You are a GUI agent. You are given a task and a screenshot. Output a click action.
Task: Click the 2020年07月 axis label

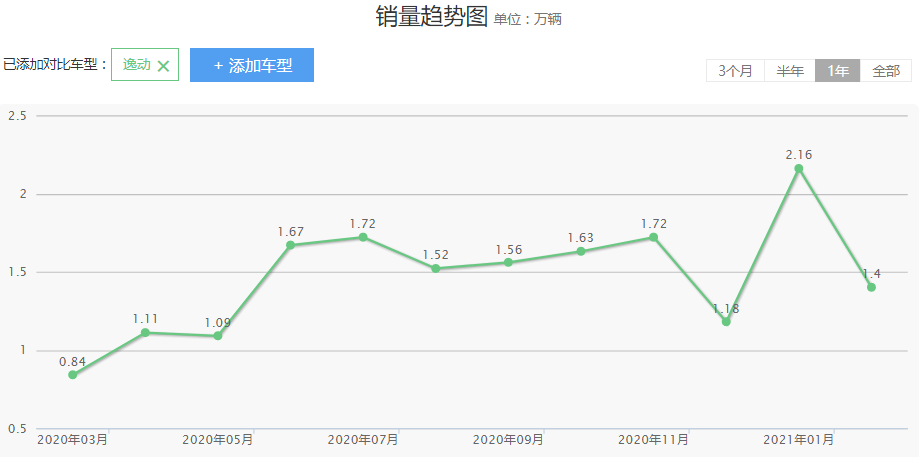pos(363,439)
